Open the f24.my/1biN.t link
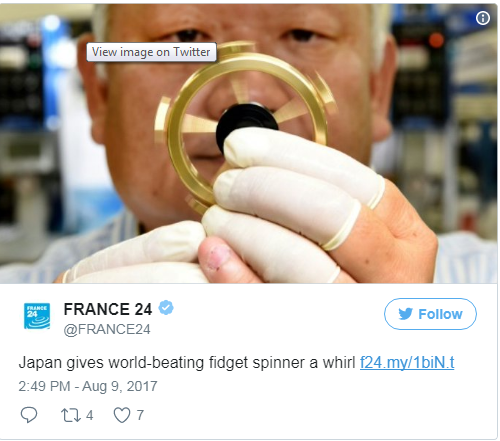This screenshot has width=500, height=441. tap(407, 363)
